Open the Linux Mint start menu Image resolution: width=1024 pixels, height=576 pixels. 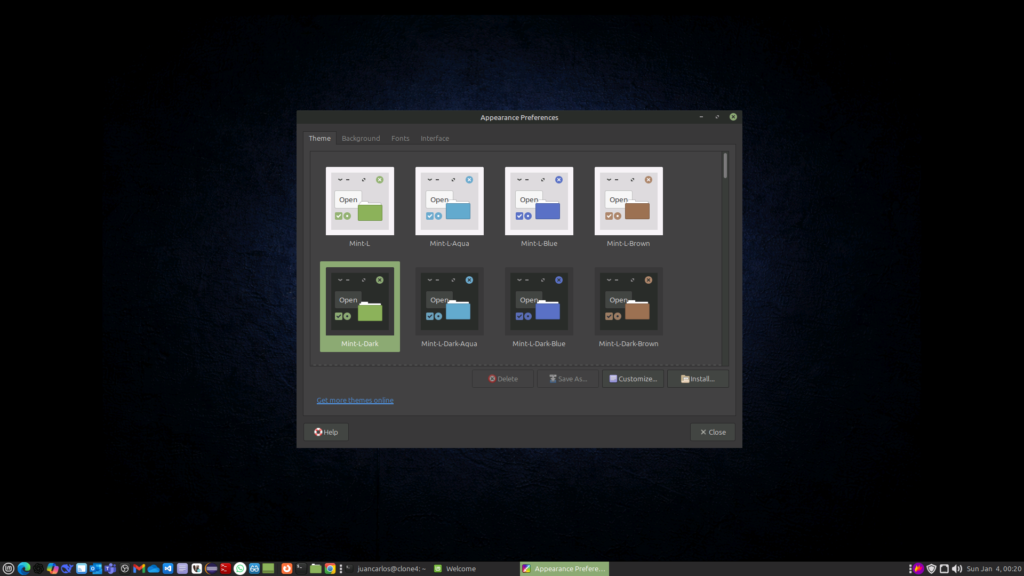pyautogui.click(x=8, y=569)
